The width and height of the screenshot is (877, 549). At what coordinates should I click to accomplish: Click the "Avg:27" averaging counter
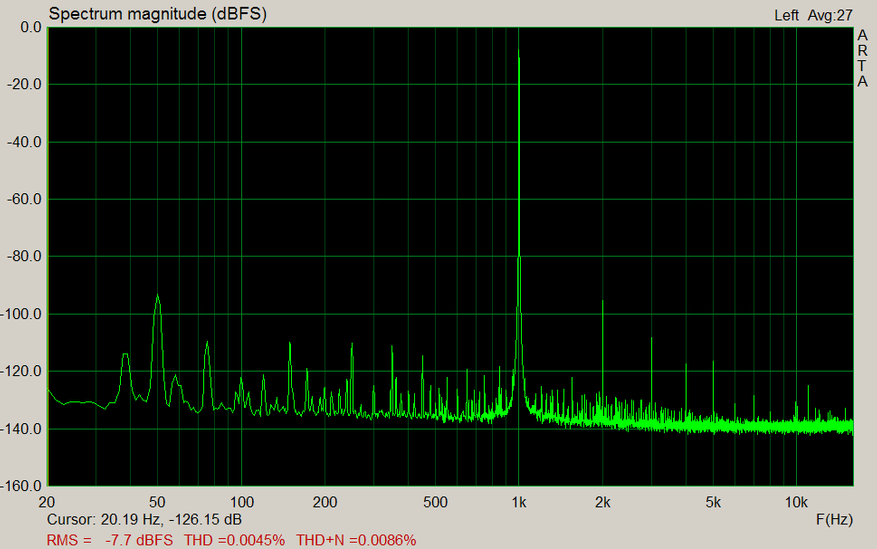tap(829, 15)
